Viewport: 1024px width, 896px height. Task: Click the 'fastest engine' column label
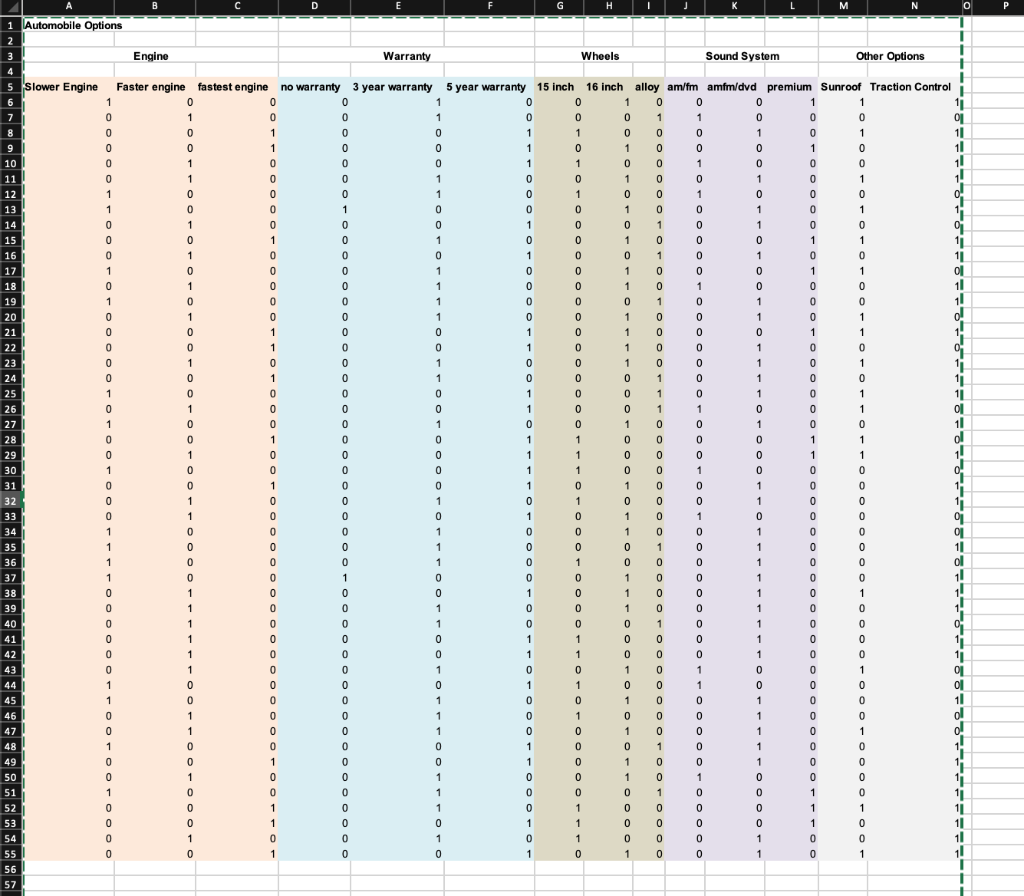(x=233, y=87)
